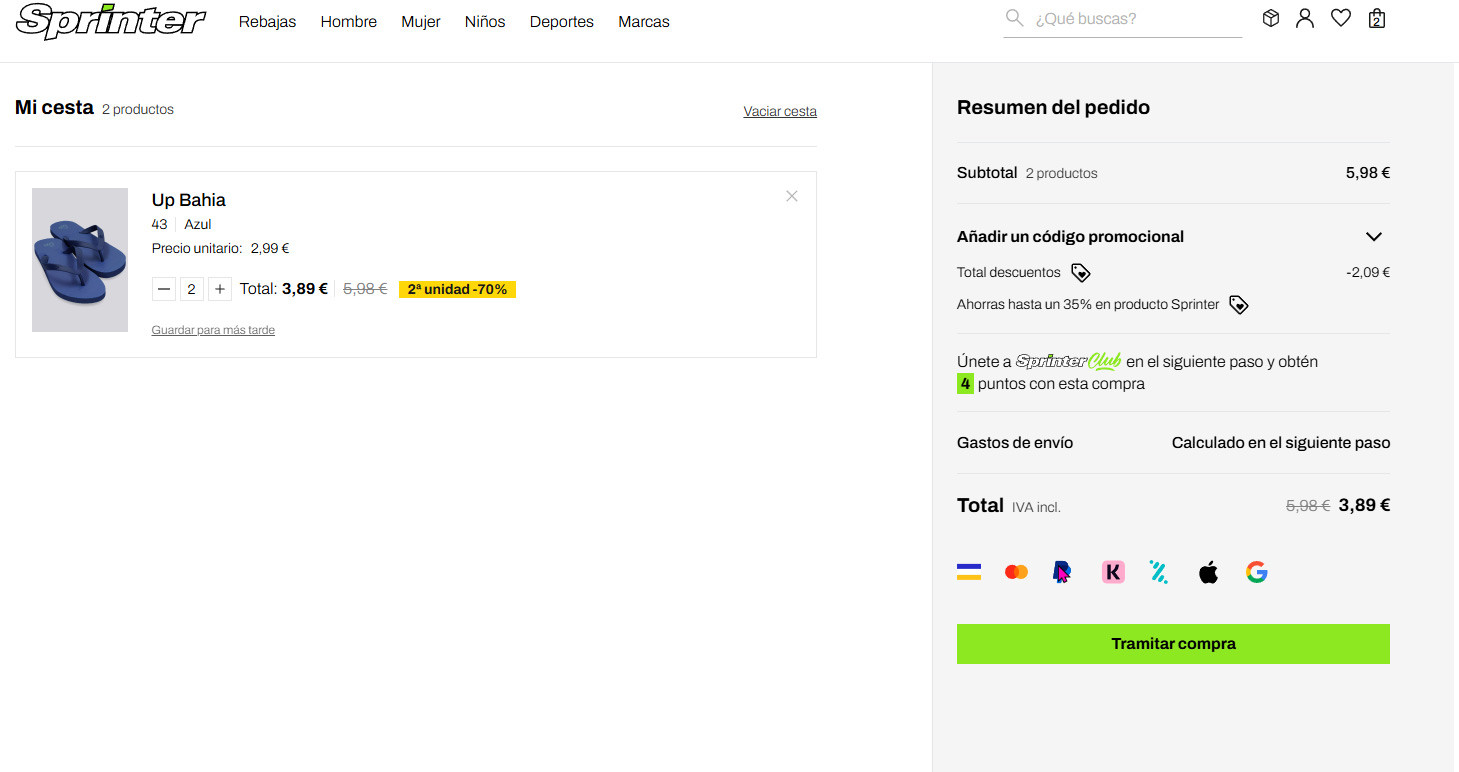Screen dimensions: 1459x772
Task: Open the shopping bag icon
Action: coord(1377,18)
